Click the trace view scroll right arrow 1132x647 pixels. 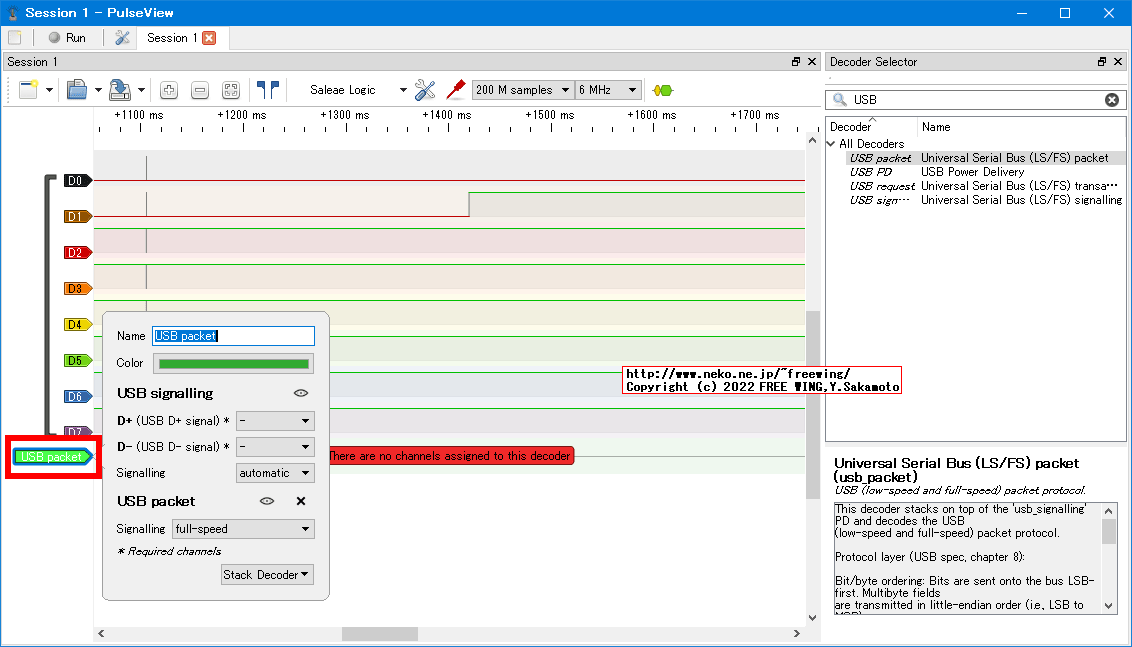click(796, 633)
